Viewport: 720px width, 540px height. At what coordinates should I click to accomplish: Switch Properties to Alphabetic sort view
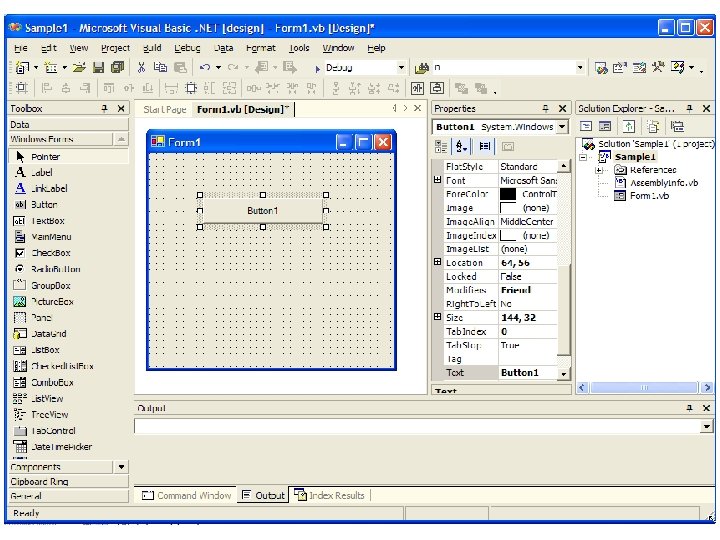click(461, 146)
